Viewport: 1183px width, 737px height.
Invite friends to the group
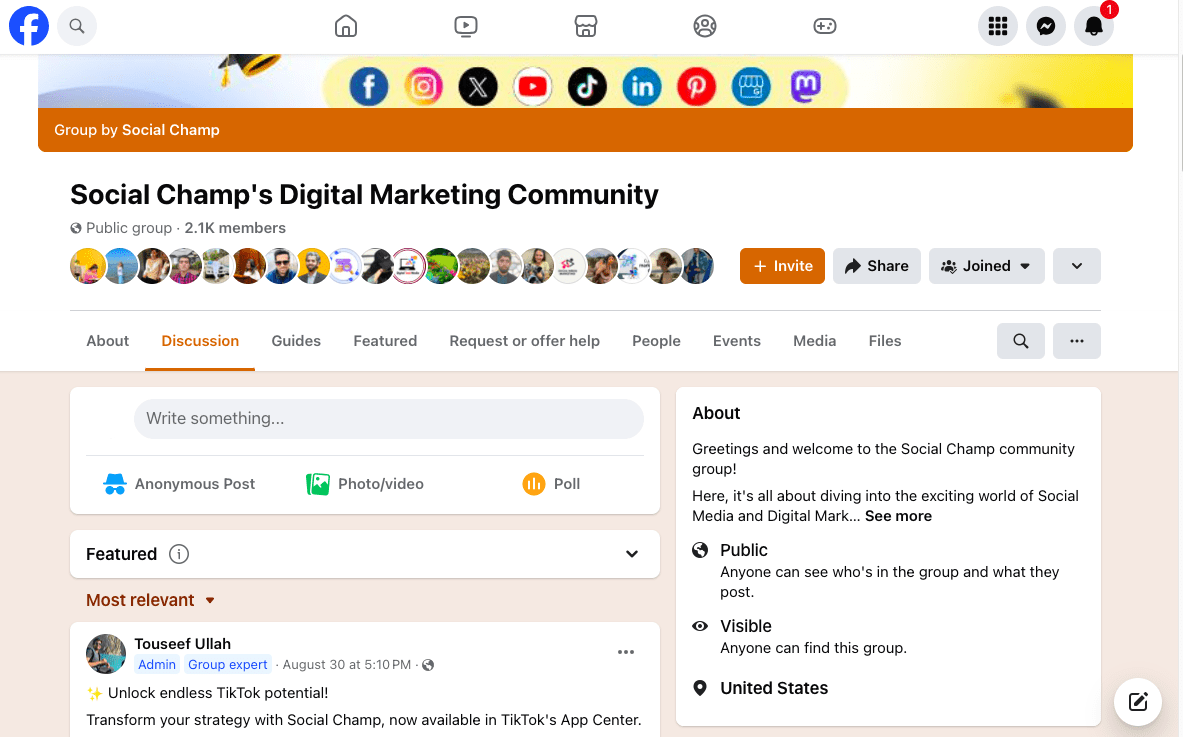782,266
